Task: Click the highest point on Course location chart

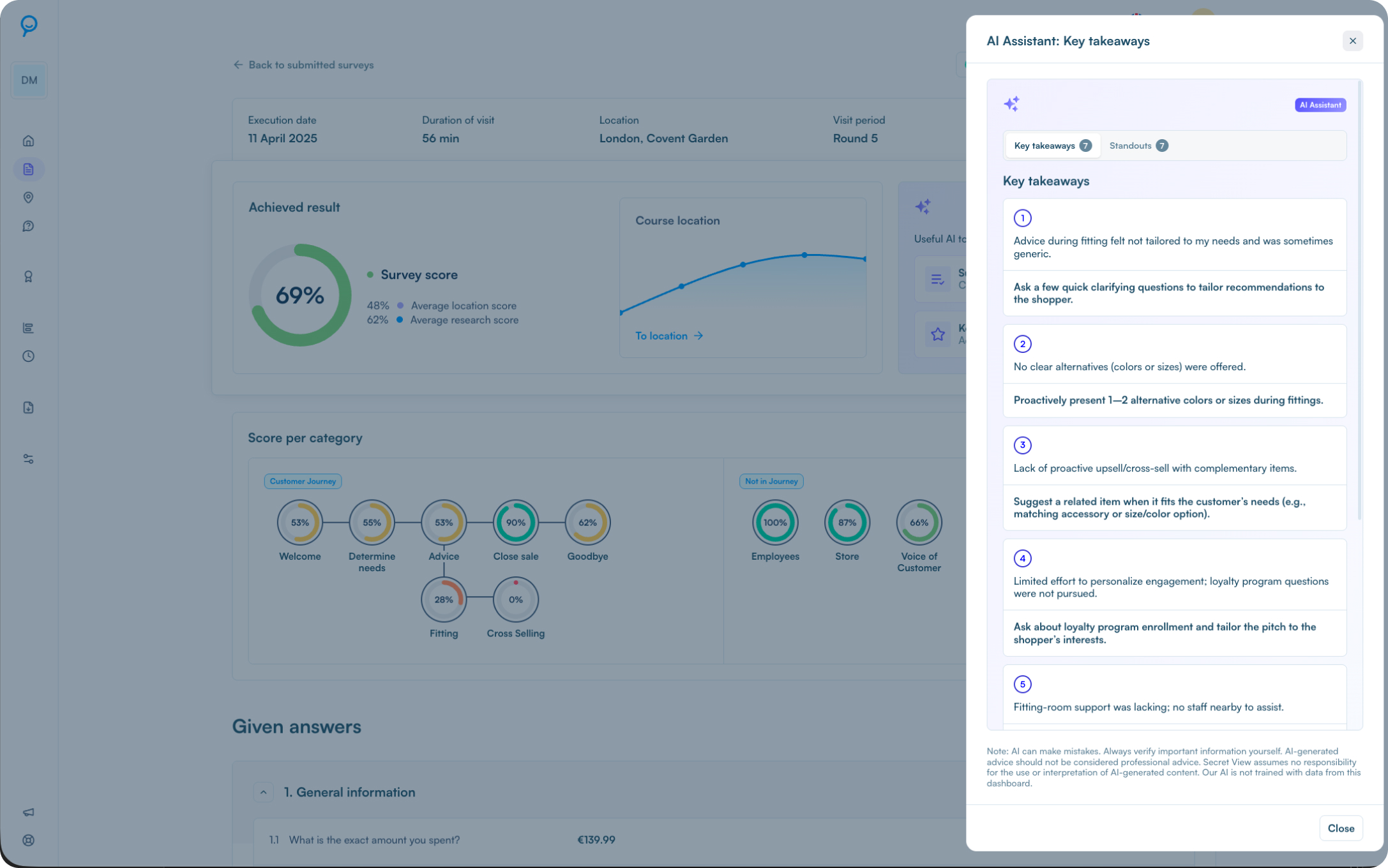Action: 804,255
